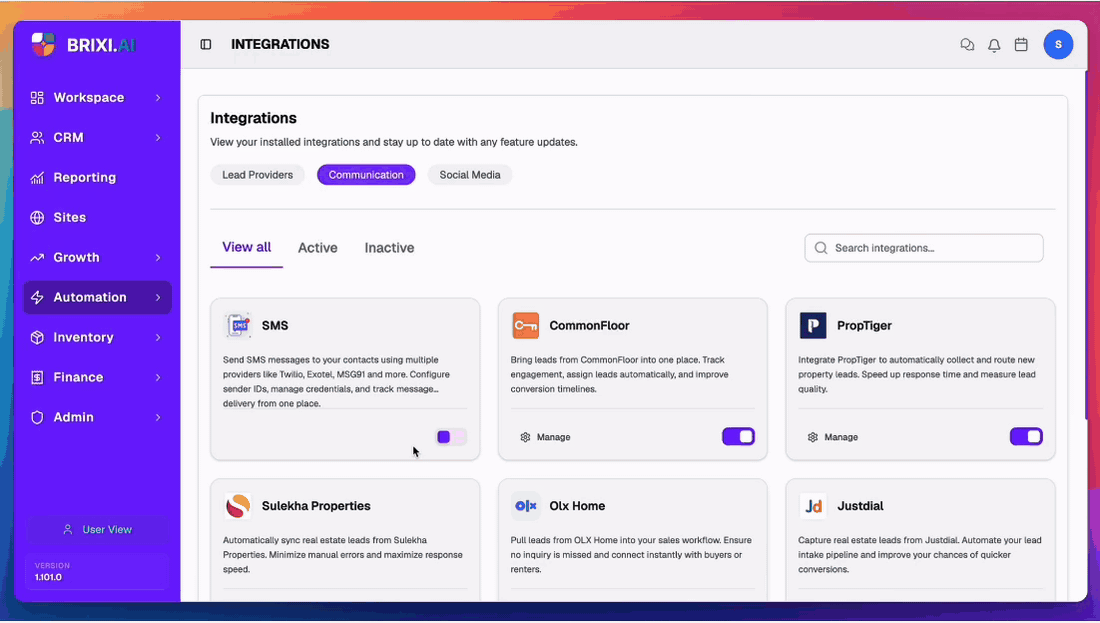Click the SMS card description text
This screenshot has width=1100, height=623.
pyautogui.click(x=337, y=382)
